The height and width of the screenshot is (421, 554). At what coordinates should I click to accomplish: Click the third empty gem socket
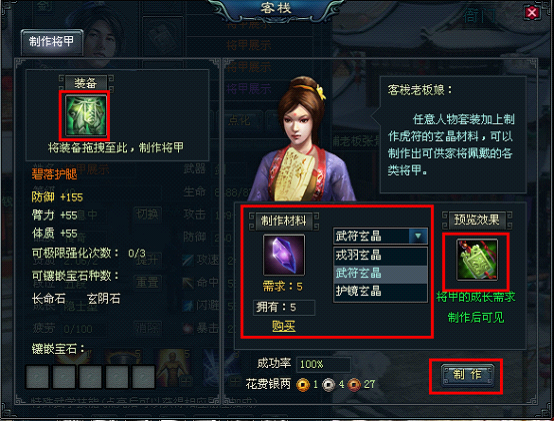coord(90,376)
